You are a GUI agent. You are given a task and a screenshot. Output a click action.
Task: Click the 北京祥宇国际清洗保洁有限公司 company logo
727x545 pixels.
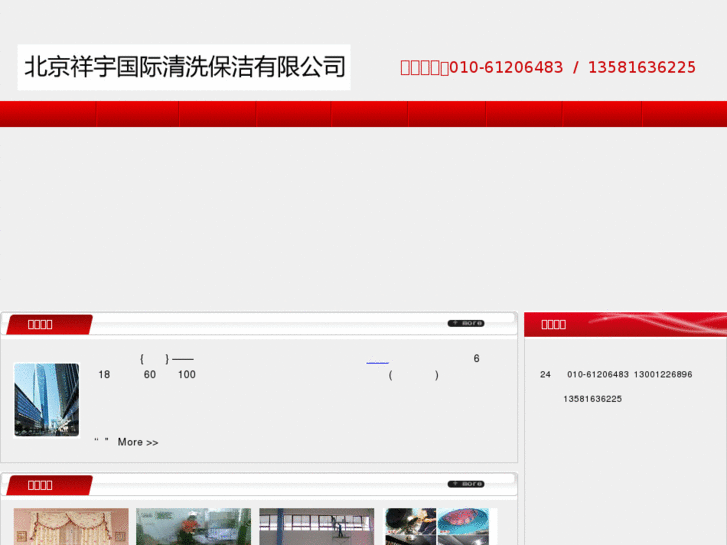[x=184, y=67]
